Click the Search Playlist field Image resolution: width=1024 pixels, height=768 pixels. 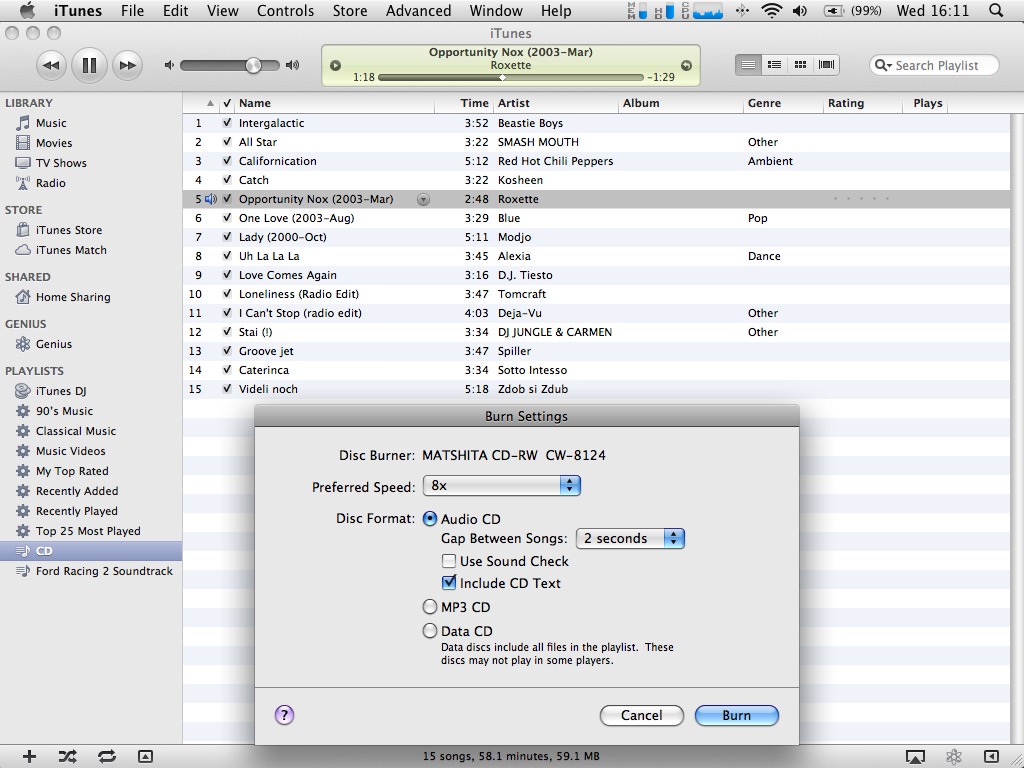pos(936,65)
